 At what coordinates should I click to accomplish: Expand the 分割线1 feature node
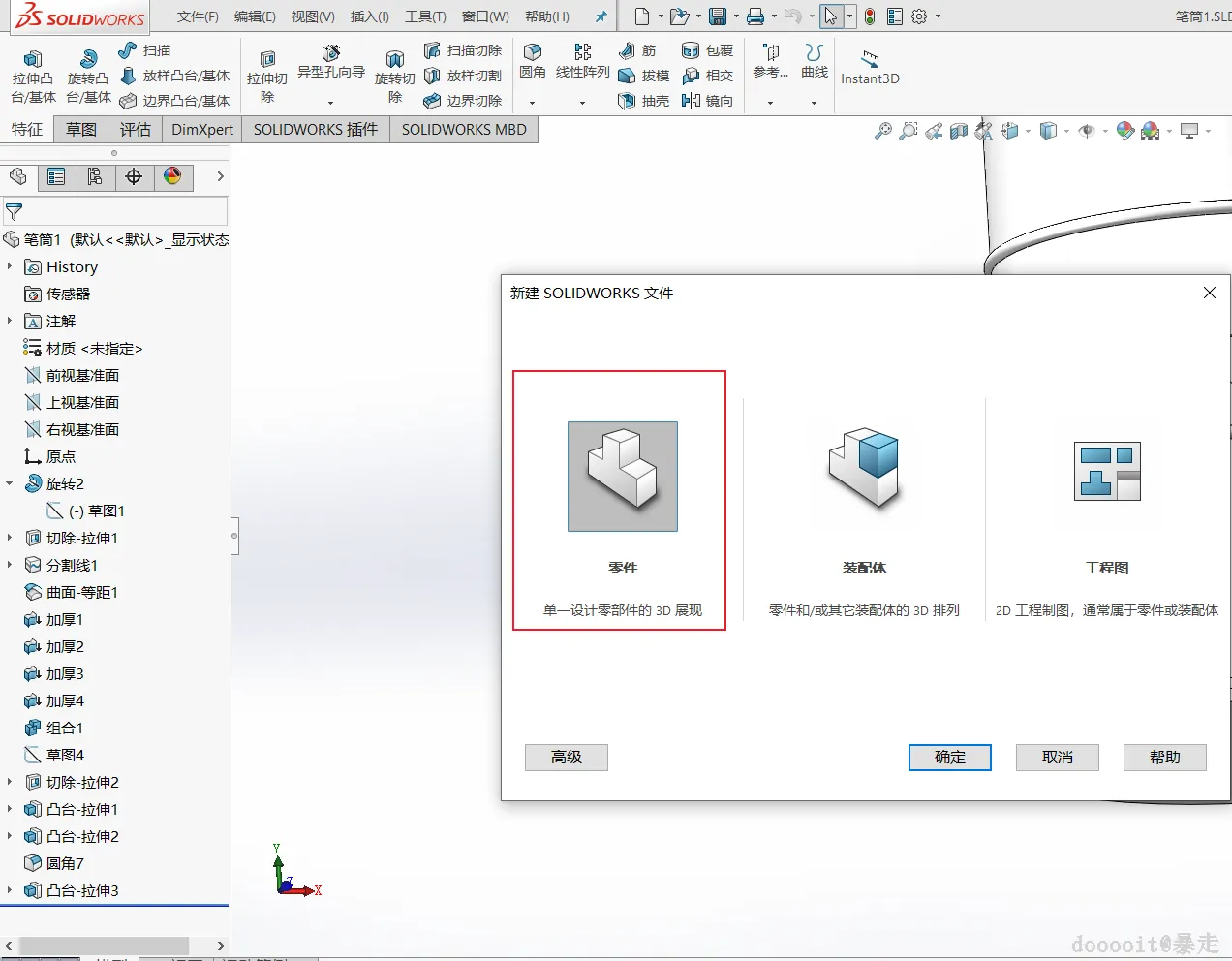click(x=10, y=565)
